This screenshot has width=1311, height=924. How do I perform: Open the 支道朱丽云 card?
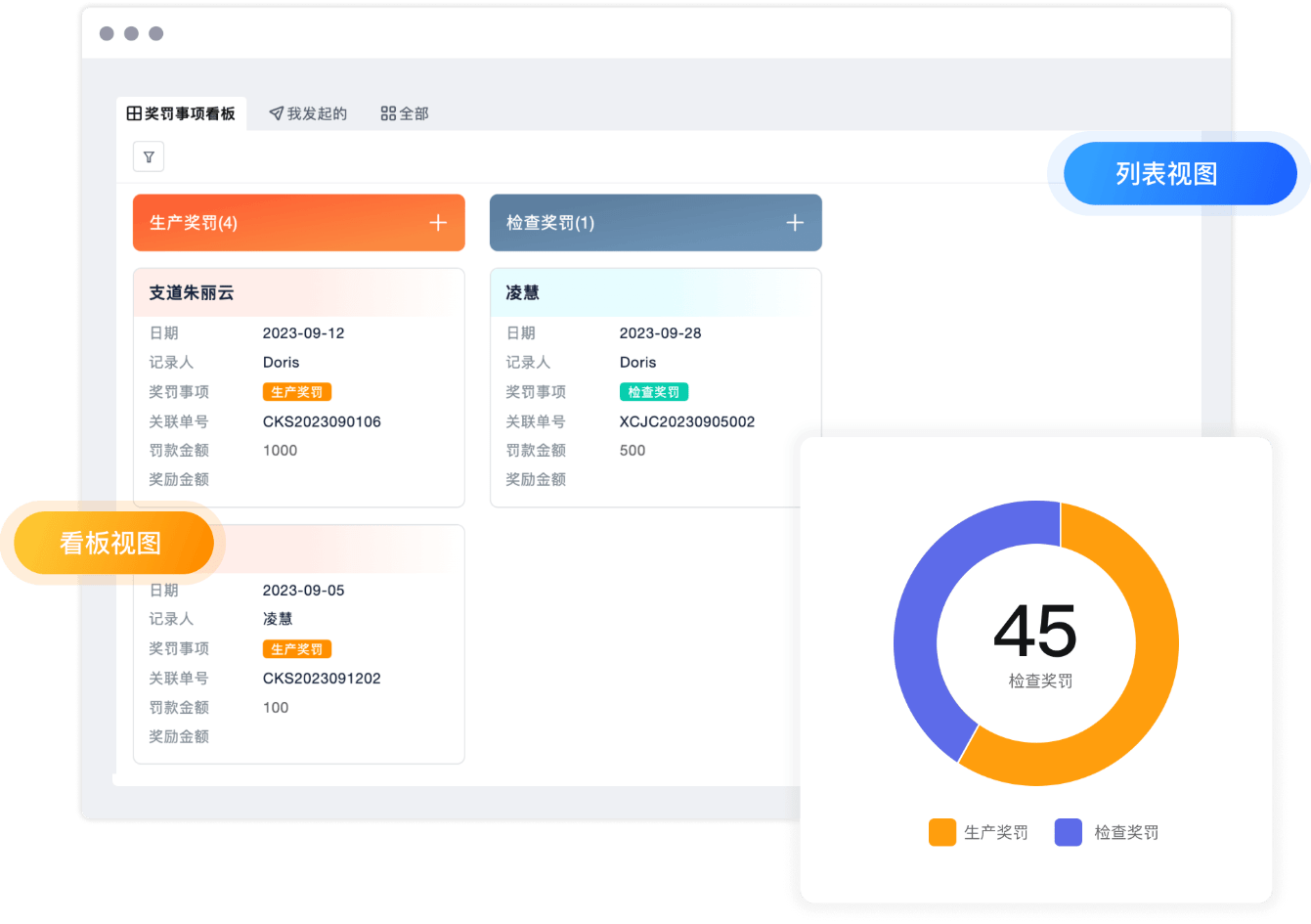point(192,292)
